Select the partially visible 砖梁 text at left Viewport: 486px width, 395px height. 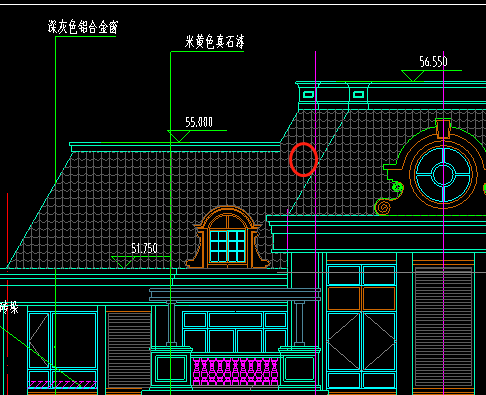9,307
